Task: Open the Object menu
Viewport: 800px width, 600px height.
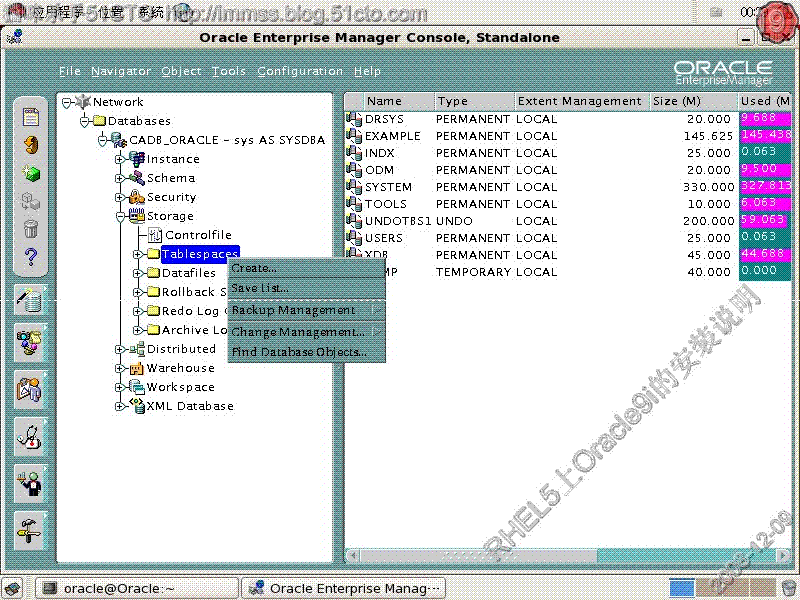Action: coord(181,71)
